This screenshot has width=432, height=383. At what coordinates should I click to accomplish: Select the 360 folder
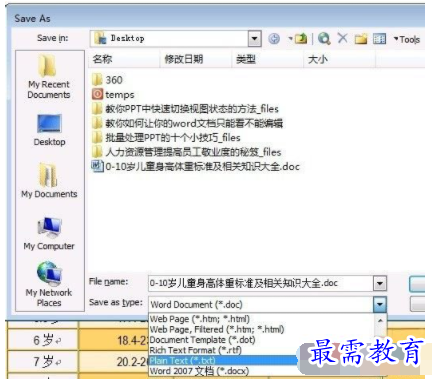(107, 80)
